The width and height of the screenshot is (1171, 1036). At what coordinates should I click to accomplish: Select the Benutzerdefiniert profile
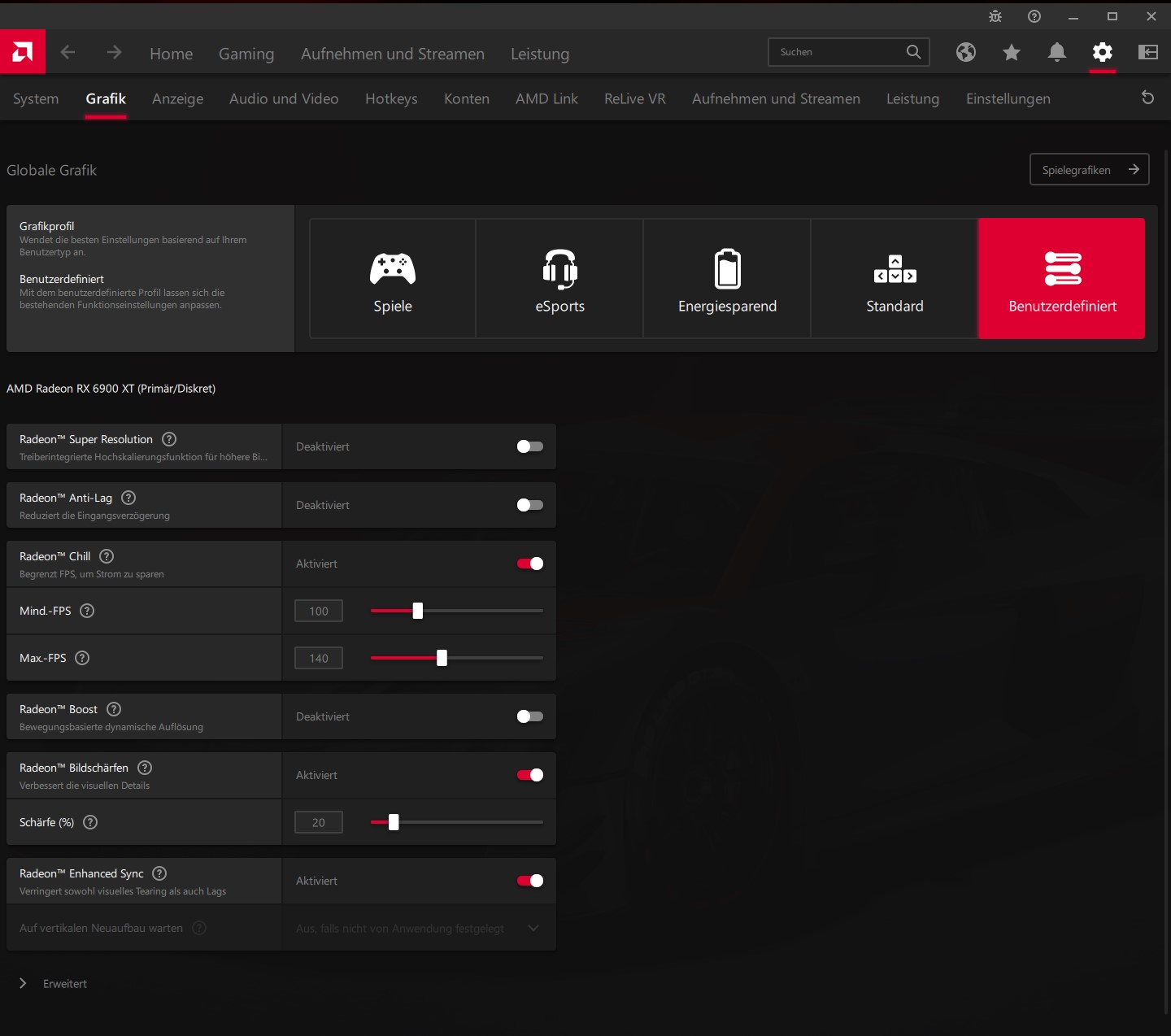tap(1062, 278)
